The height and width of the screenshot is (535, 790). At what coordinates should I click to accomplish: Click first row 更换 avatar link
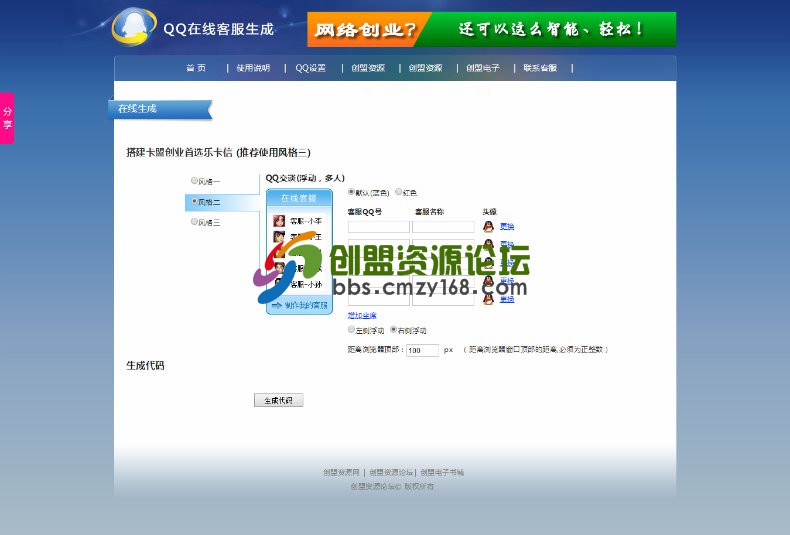(507, 227)
